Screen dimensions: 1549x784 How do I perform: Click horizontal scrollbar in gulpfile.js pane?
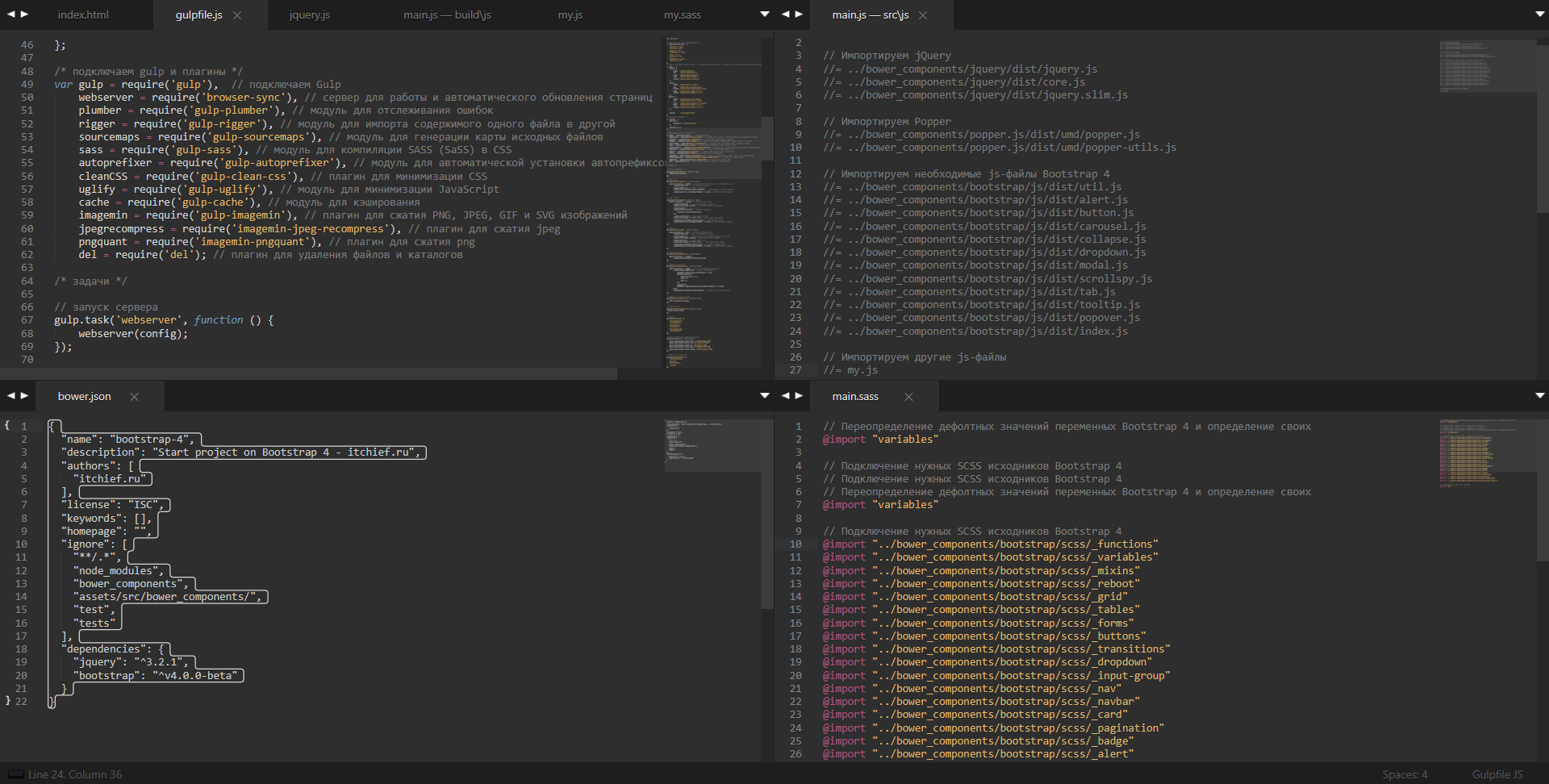click(308, 373)
